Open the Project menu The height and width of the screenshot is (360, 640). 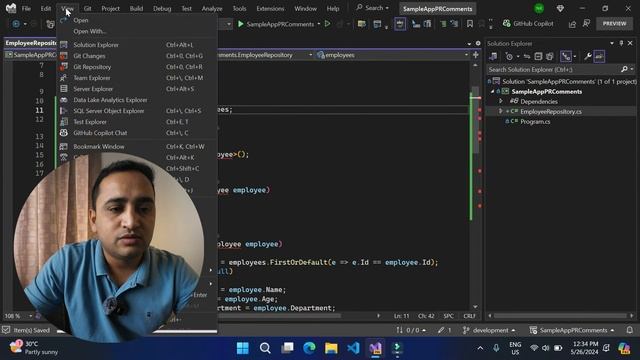111,8
